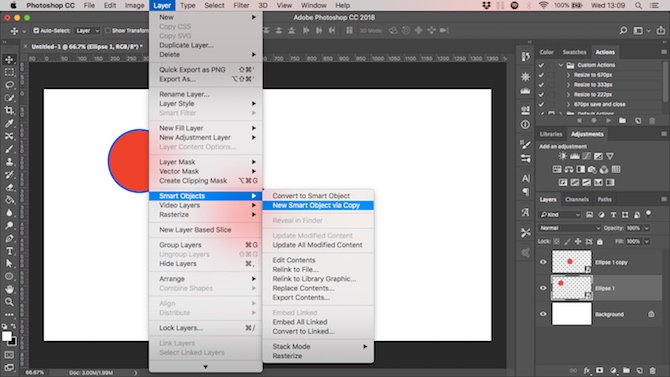
Task: Select the Lasso tool
Action: (9, 85)
